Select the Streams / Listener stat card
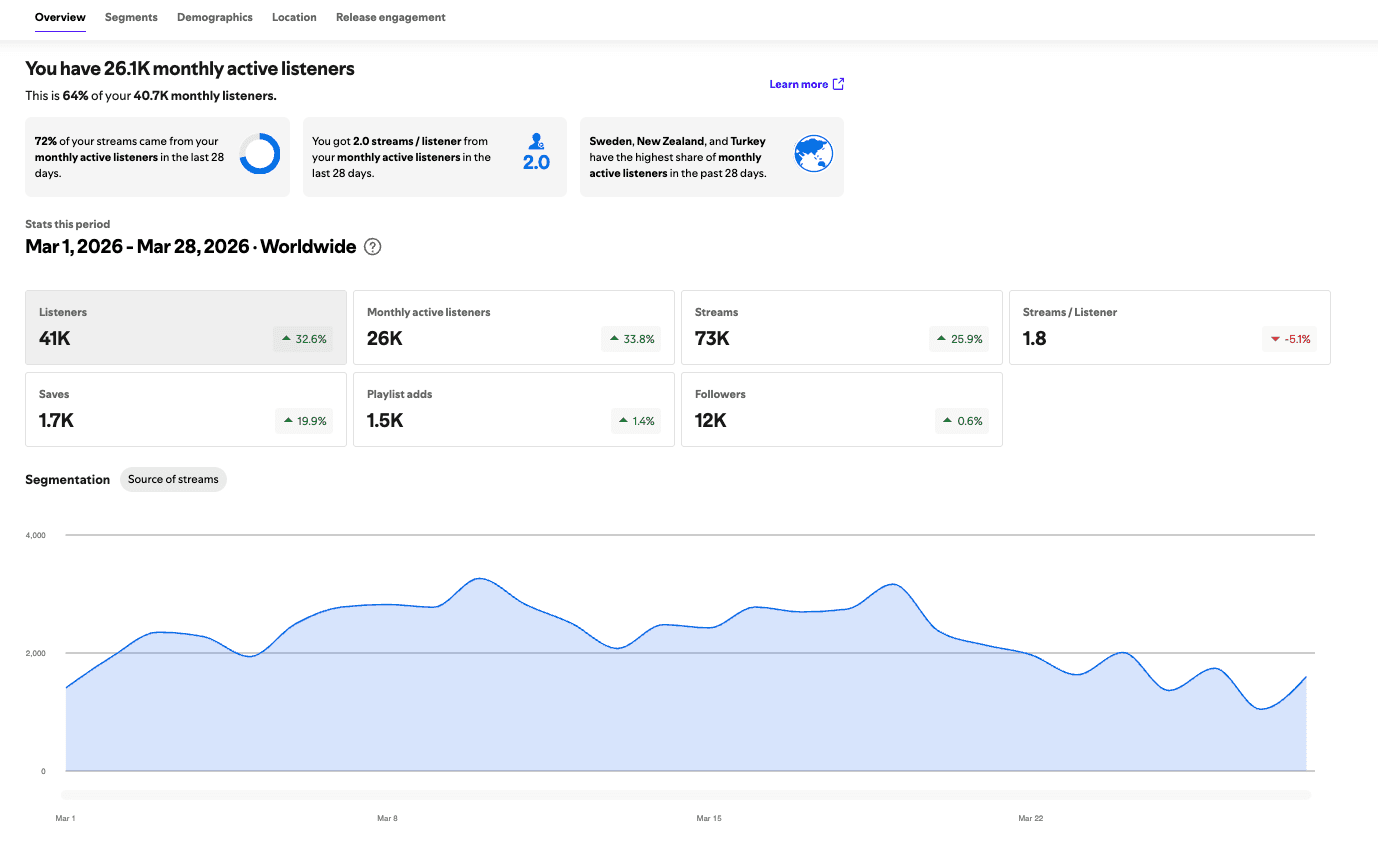This screenshot has height=860, width=1378. point(1170,327)
